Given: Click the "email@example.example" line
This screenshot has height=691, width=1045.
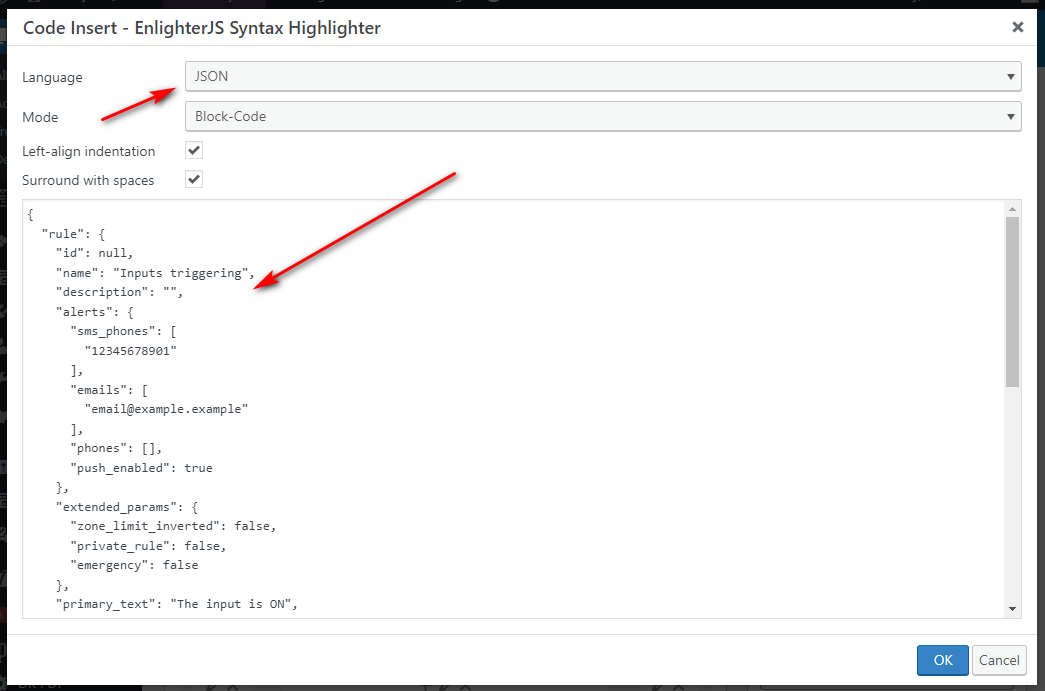Looking at the screenshot, I should [166, 409].
